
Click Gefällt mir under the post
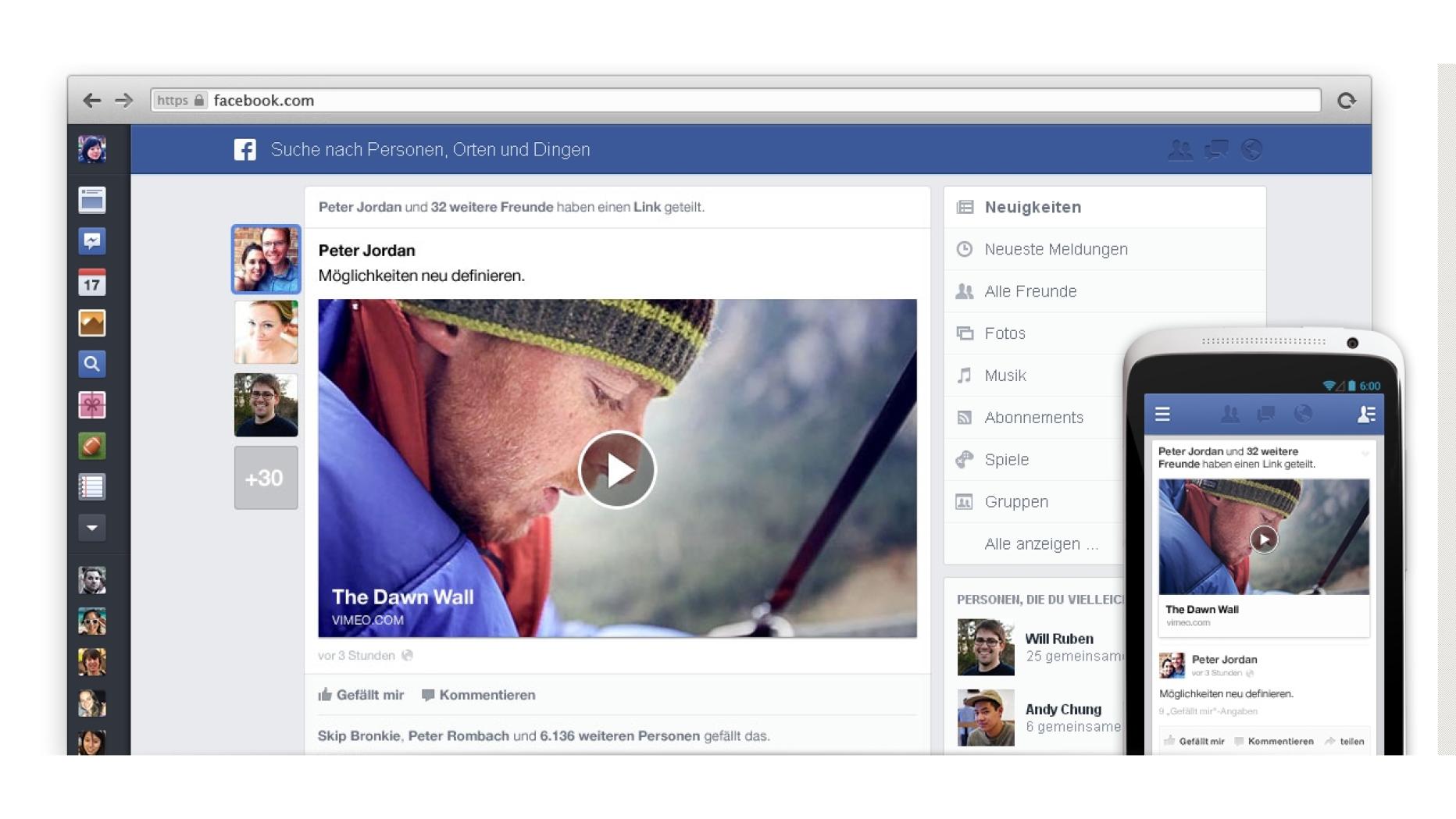point(362,695)
